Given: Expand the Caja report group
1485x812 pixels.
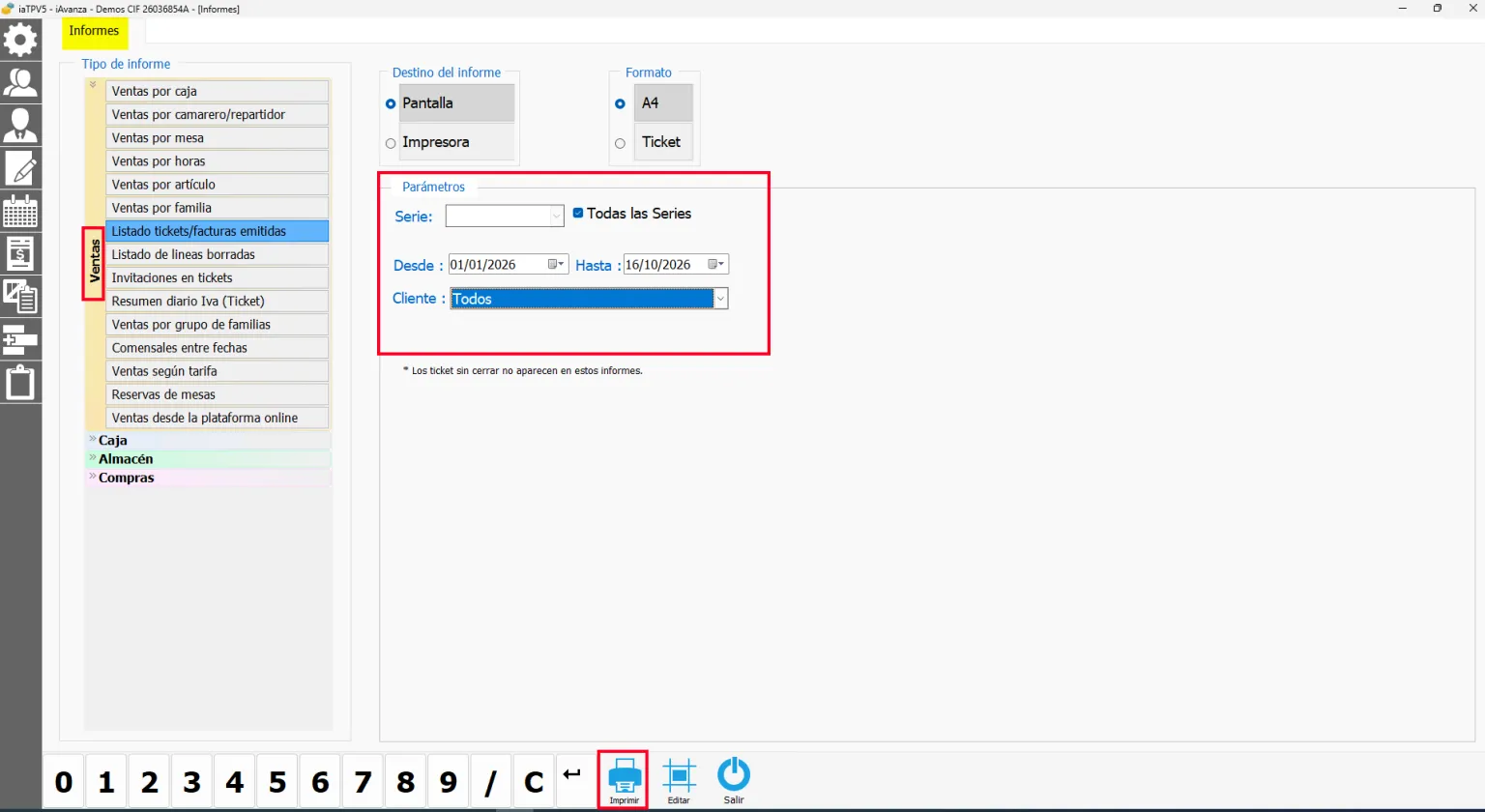Looking at the screenshot, I should [209, 440].
